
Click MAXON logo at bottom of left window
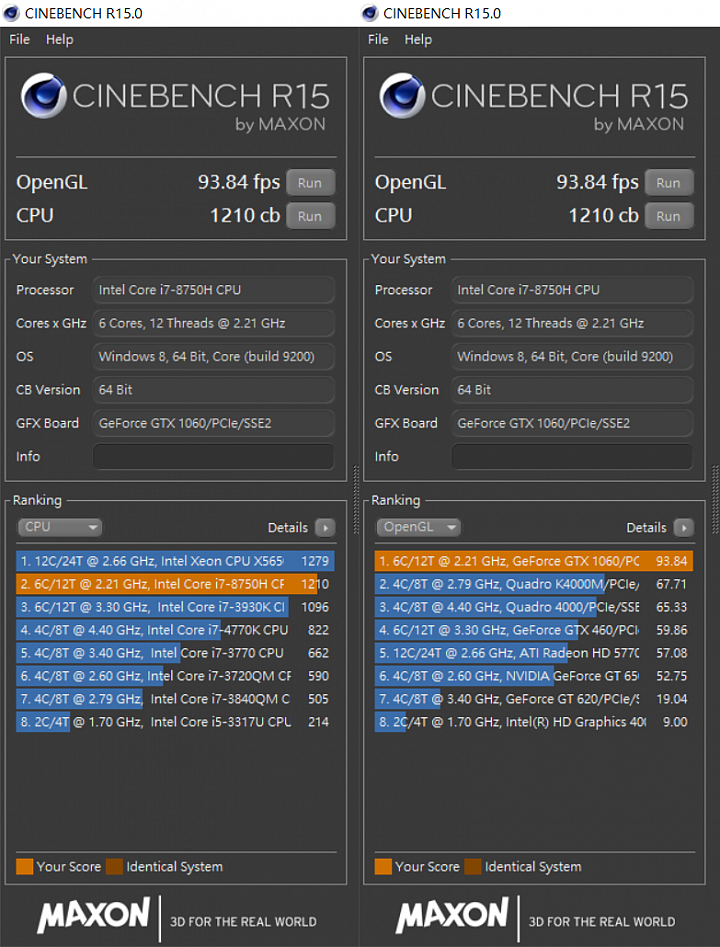tap(94, 915)
